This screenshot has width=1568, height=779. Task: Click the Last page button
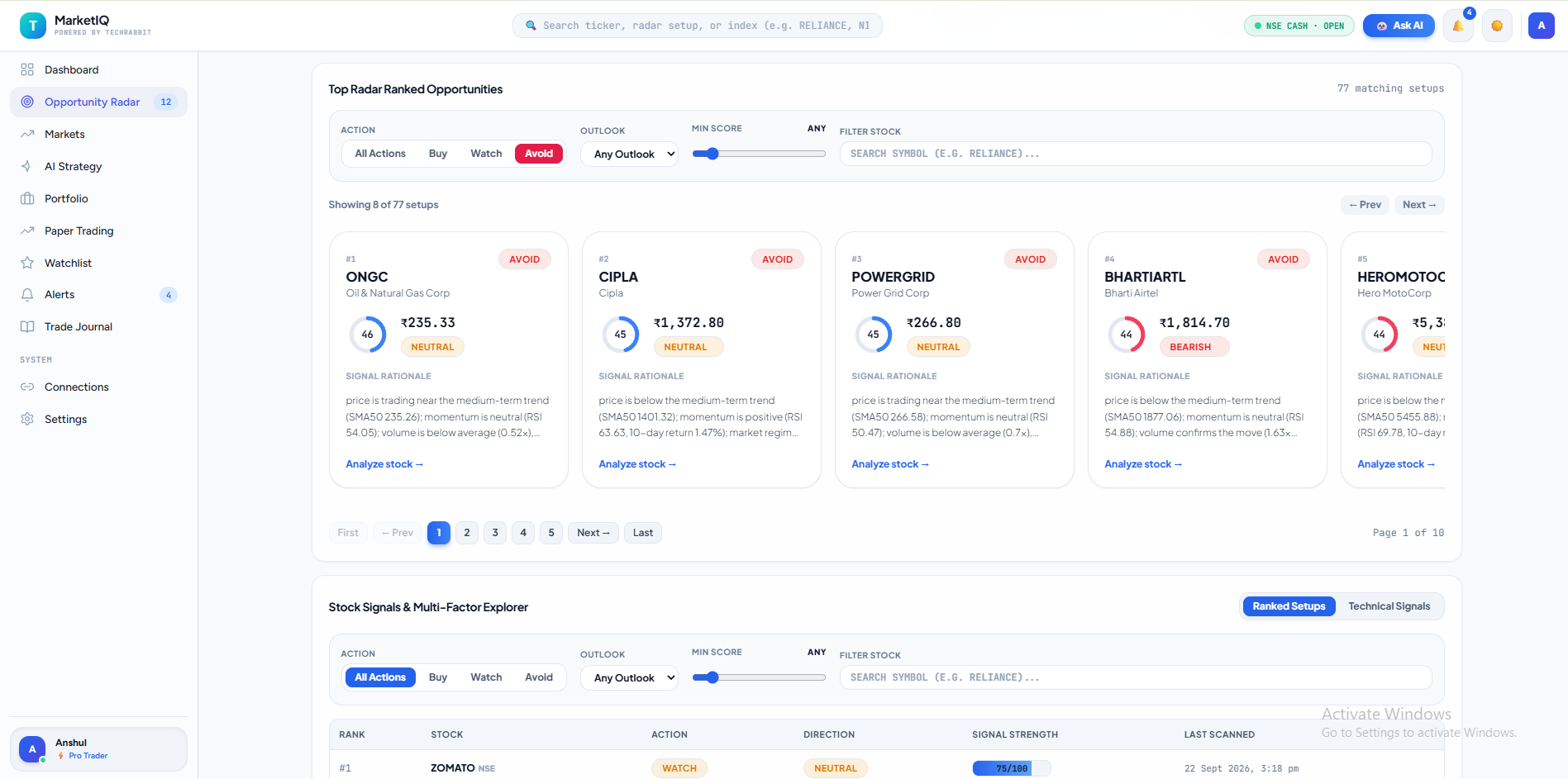[643, 533]
